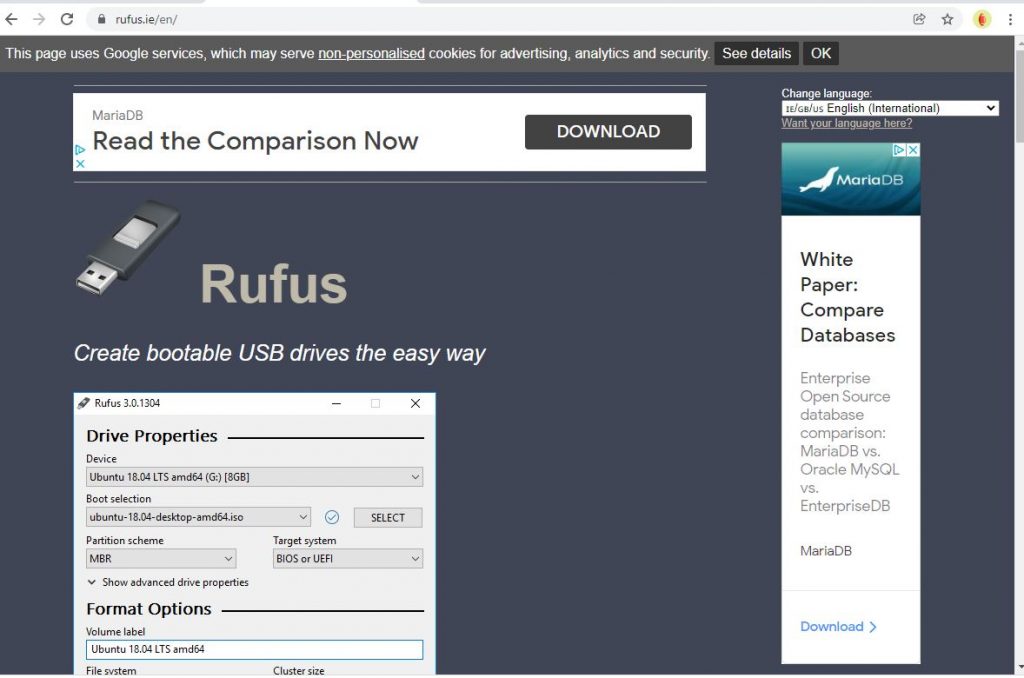This screenshot has width=1024, height=678.
Task: Bookmark this page with star icon
Action: 948,20
